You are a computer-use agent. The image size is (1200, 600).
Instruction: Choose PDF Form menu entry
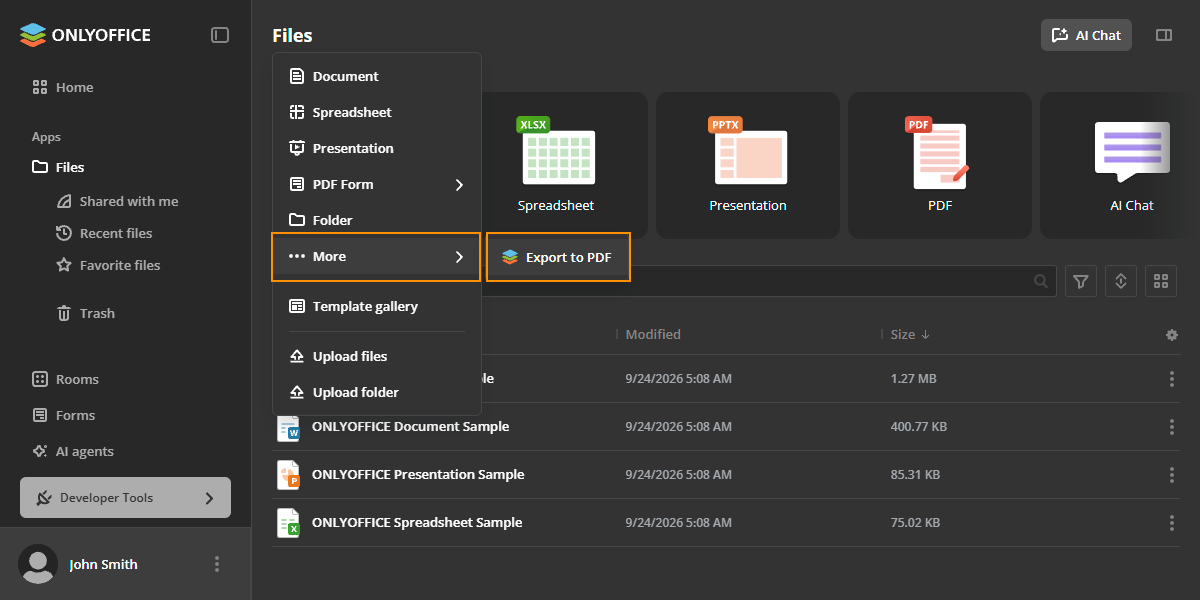tap(377, 184)
